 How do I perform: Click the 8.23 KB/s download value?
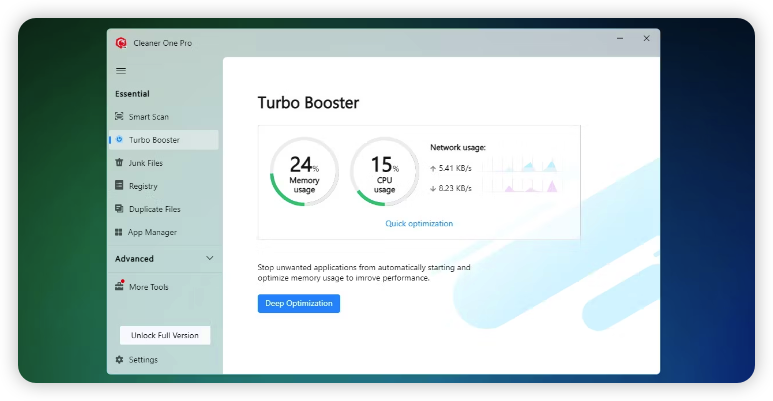(455, 188)
